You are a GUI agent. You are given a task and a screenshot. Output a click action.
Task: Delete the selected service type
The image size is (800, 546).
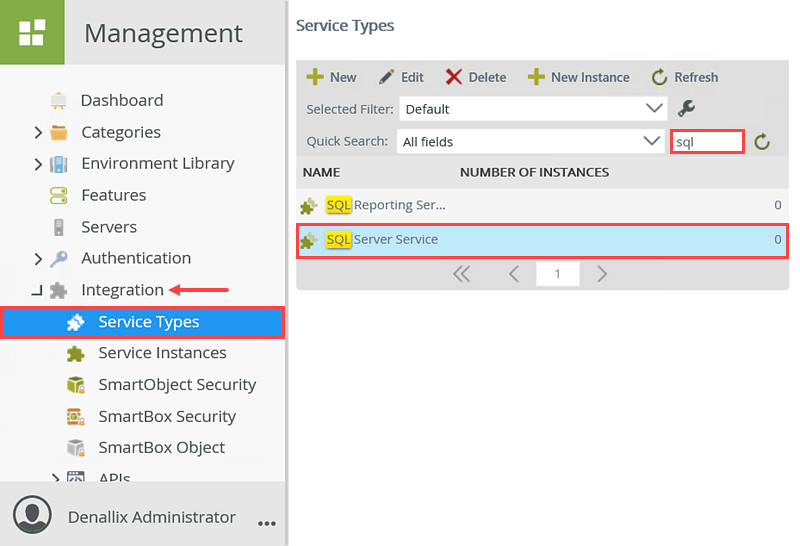tap(475, 77)
